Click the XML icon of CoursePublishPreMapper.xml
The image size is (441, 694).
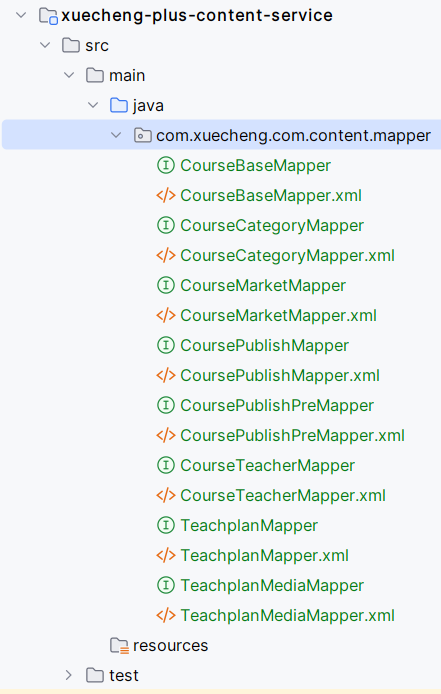[166, 436]
